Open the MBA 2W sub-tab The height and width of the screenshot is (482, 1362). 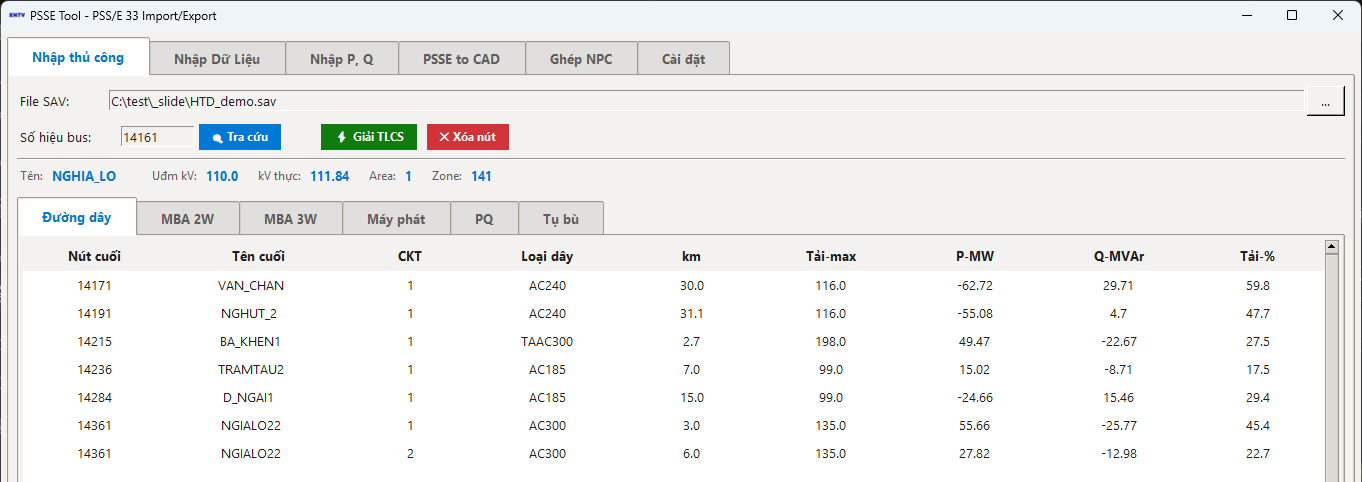(x=187, y=219)
